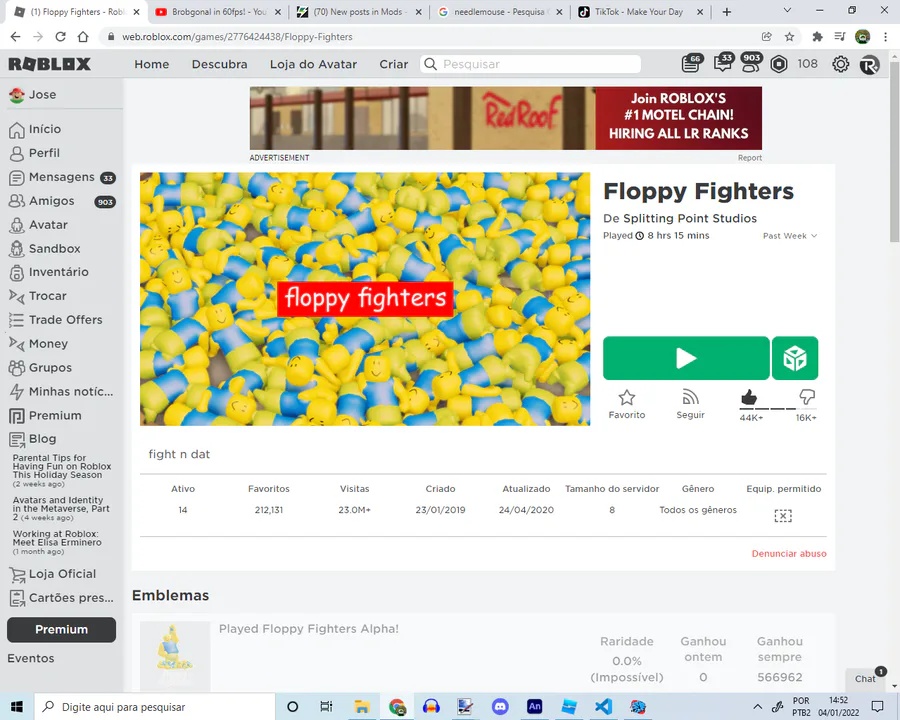Image resolution: width=900 pixels, height=720 pixels.
Task: Open the Chat panel
Action: 866,679
